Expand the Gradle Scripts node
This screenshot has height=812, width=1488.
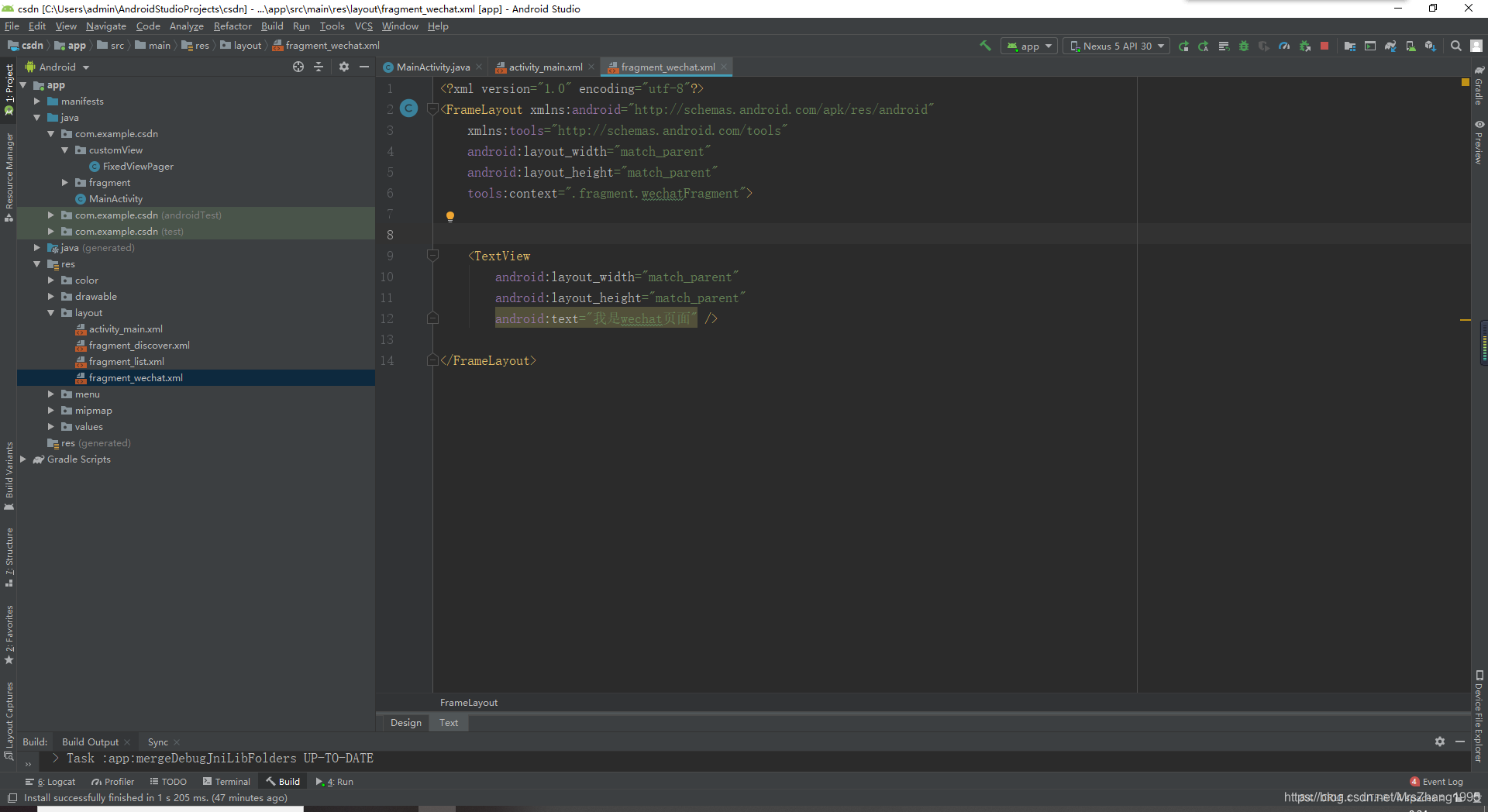pyautogui.click(x=23, y=459)
